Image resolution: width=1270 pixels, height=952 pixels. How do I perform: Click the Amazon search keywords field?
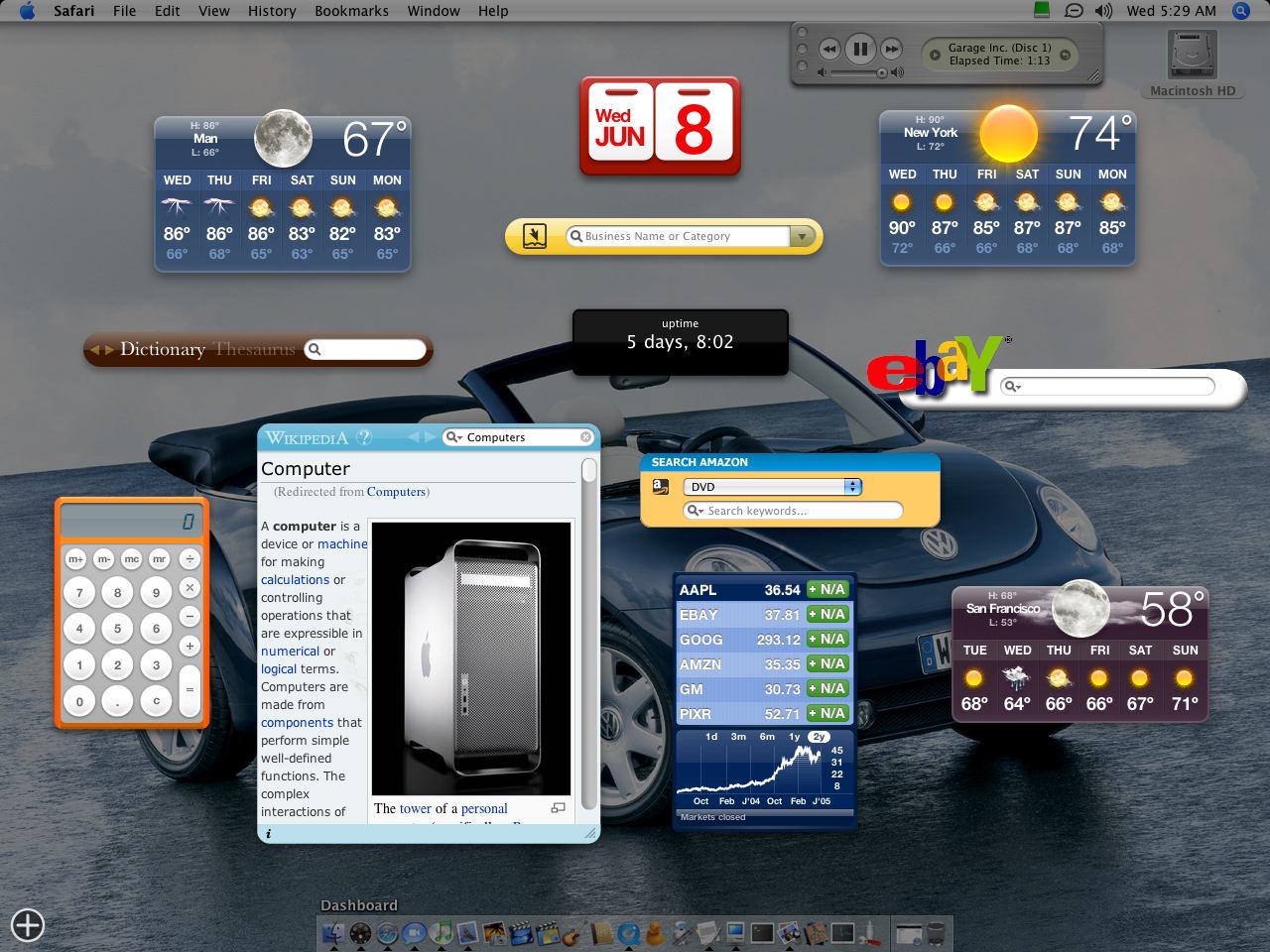pyautogui.click(x=794, y=511)
